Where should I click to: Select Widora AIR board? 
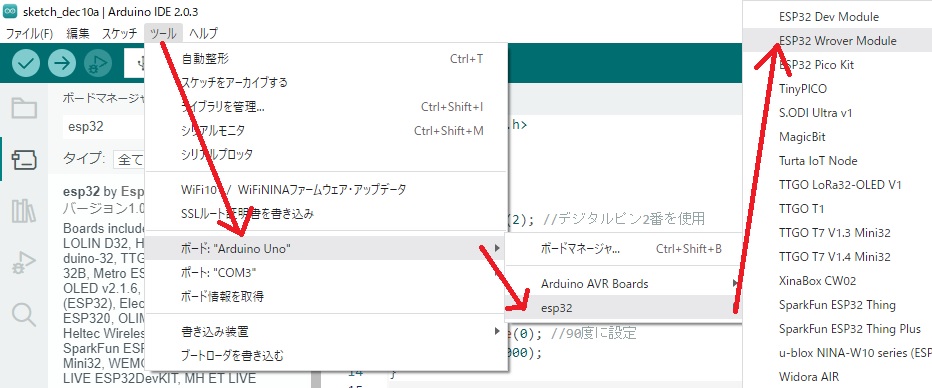click(x=837, y=376)
